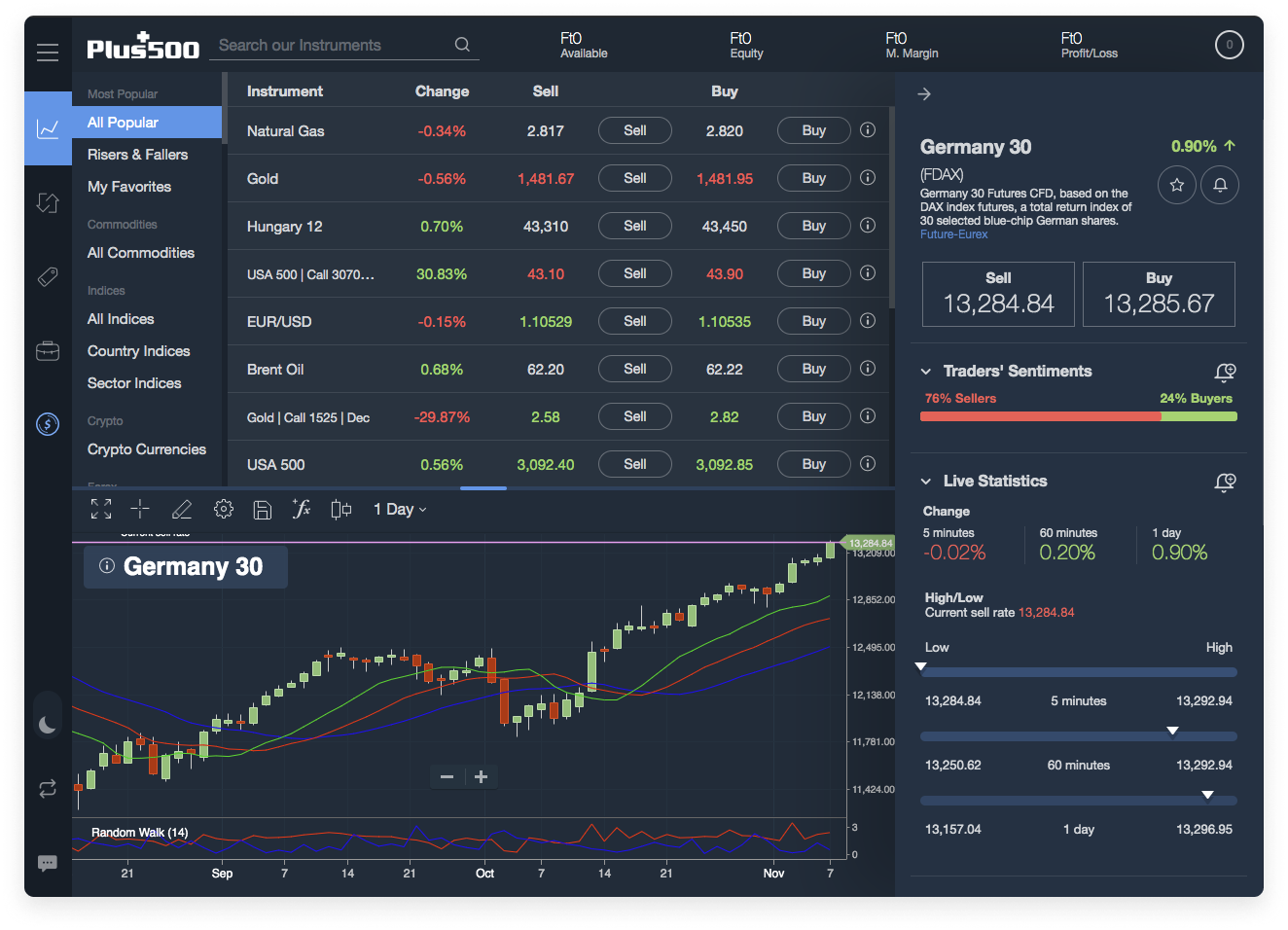Open chart settings gear icon
The width and height of the screenshot is (1288, 930).
[223, 508]
